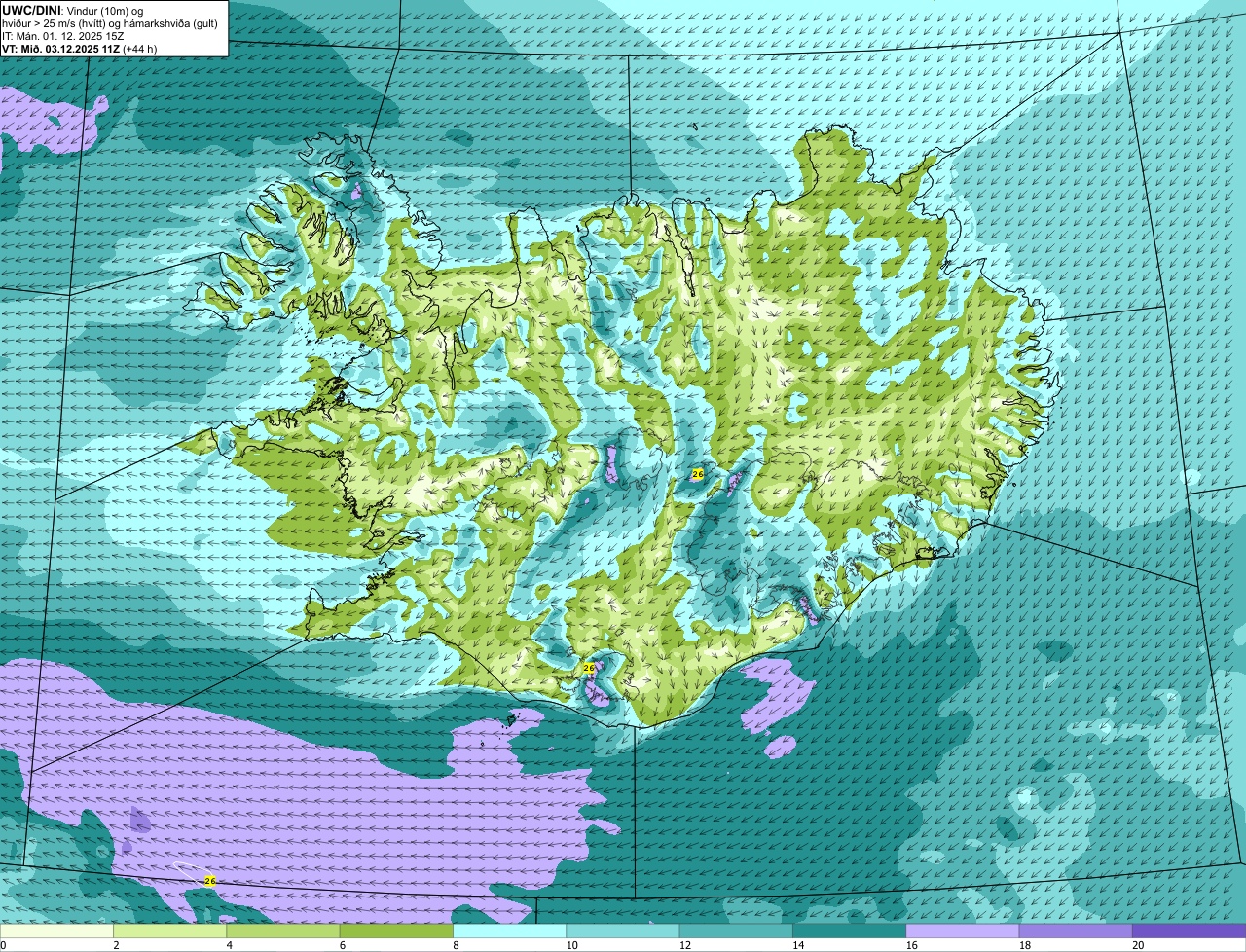Click the scale label '10'

(x=571, y=945)
